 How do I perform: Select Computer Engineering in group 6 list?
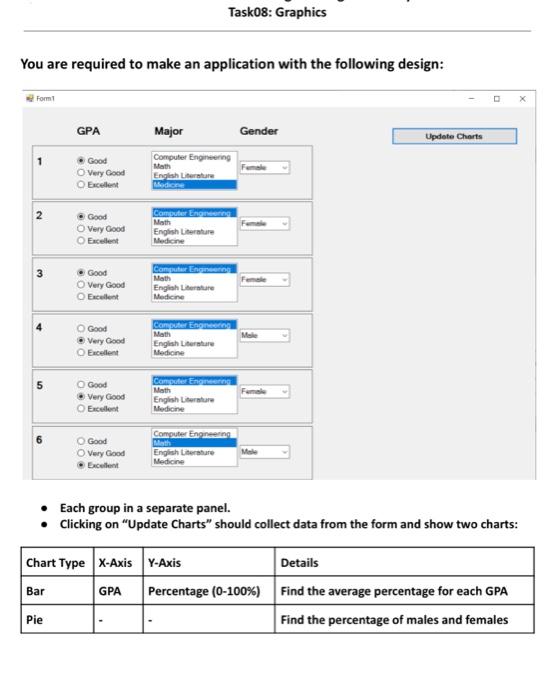click(x=194, y=433)
